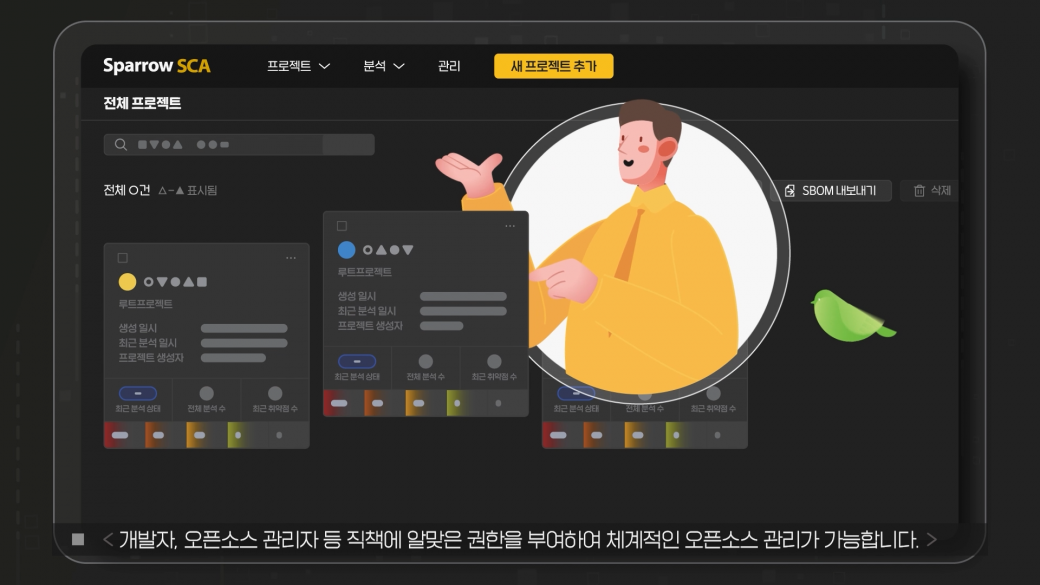This screenshot has width=1040, height=585.
Task: Select orange severity segment on blue-circle card
Action: click(x=384, y=403)
